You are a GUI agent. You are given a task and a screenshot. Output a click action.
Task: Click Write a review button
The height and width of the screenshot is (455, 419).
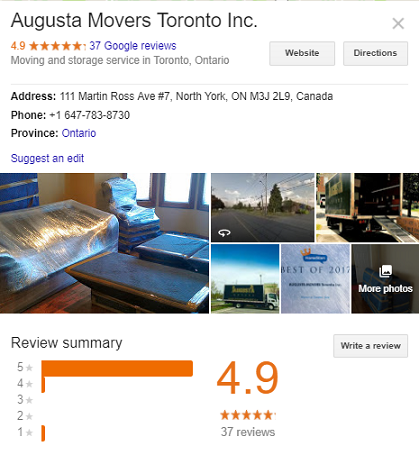click(370, 346)
